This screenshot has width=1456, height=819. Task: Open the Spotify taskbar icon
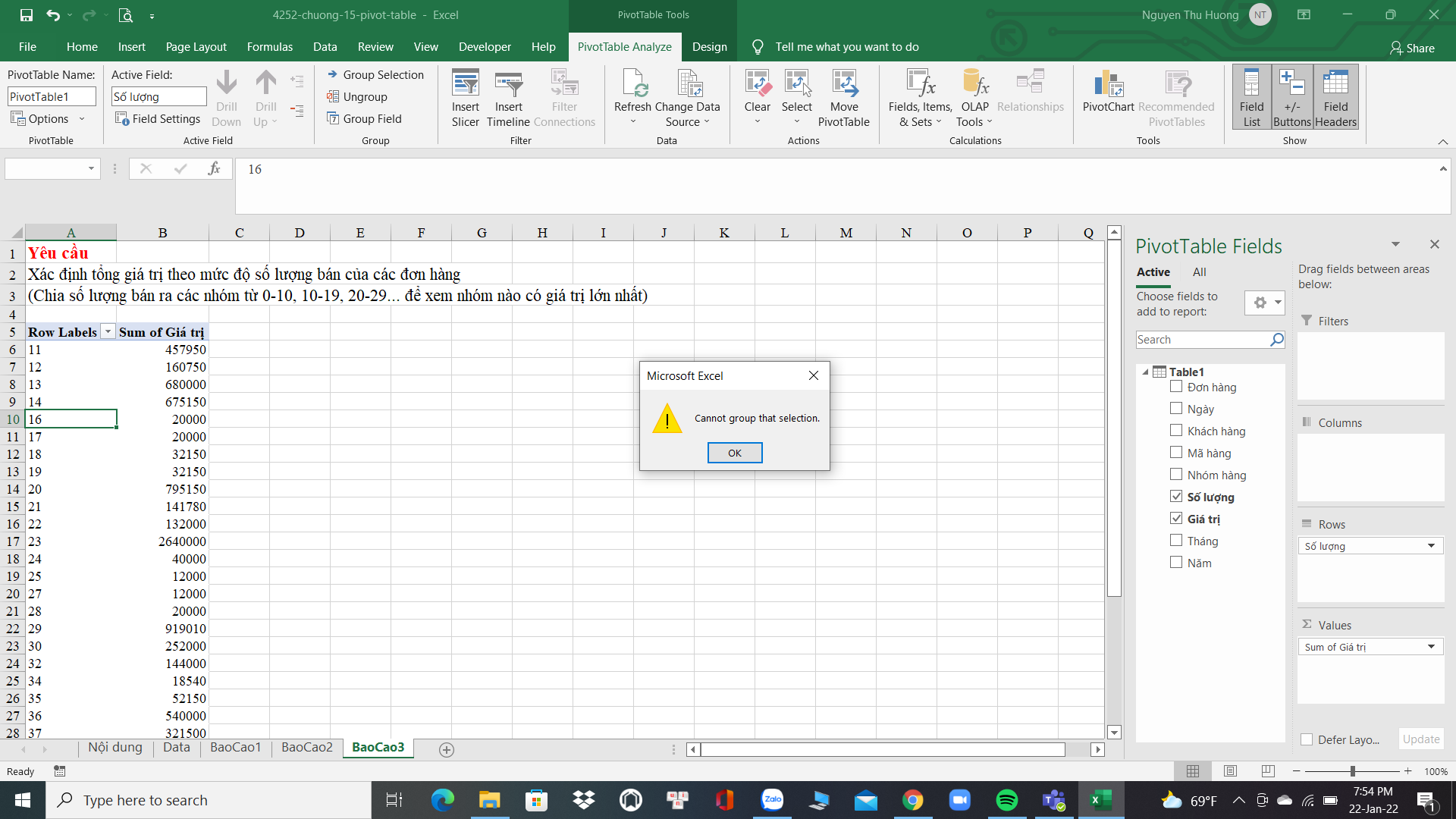pos(1007,800)
